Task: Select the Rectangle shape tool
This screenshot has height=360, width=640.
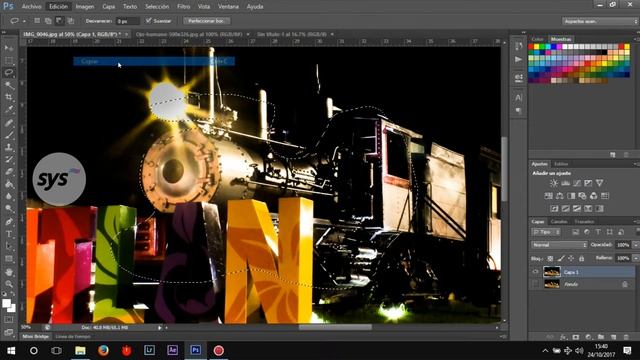Action: coord(9,259)
